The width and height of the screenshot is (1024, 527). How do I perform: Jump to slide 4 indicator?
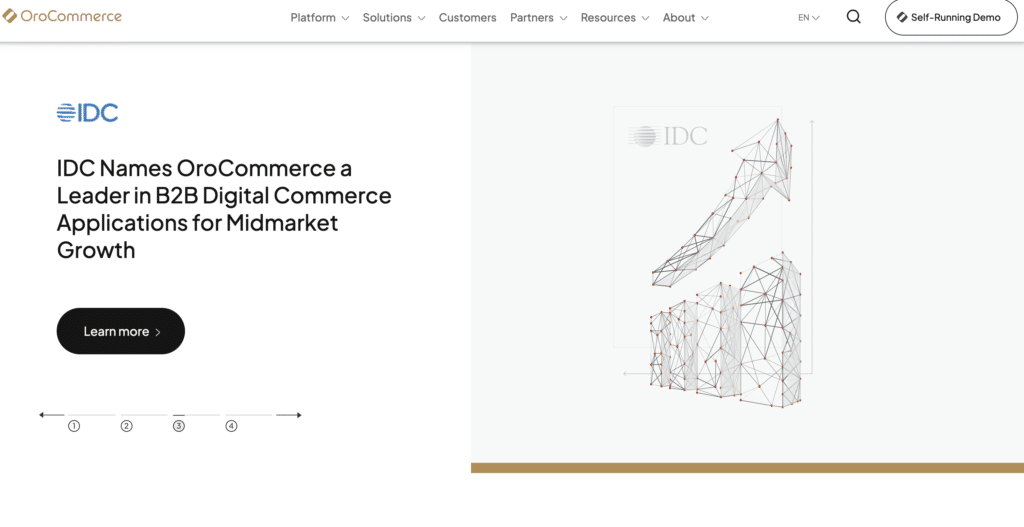[x=231, y=426]
